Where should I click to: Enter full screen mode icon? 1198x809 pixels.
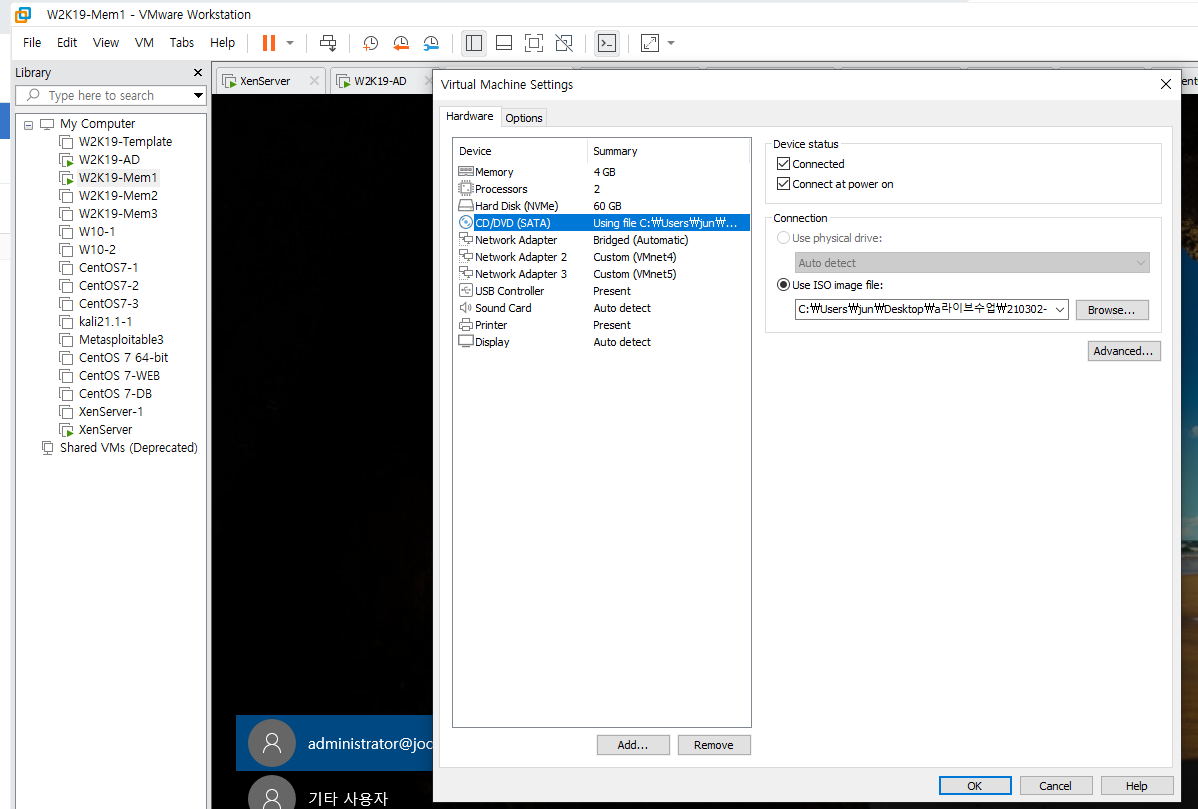(x=534, y=43)
